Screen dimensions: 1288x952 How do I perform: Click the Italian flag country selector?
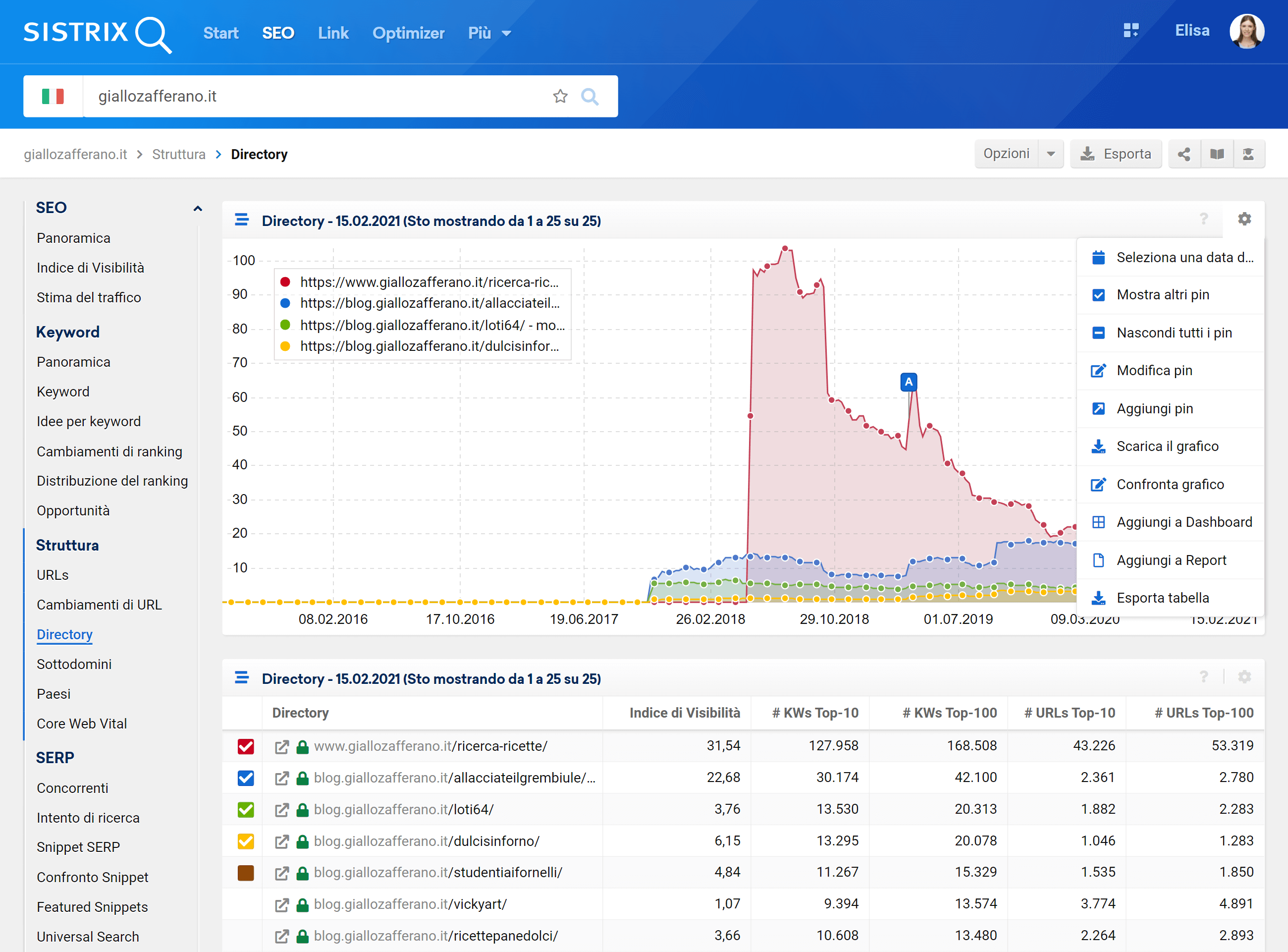(x=53, y=96)
